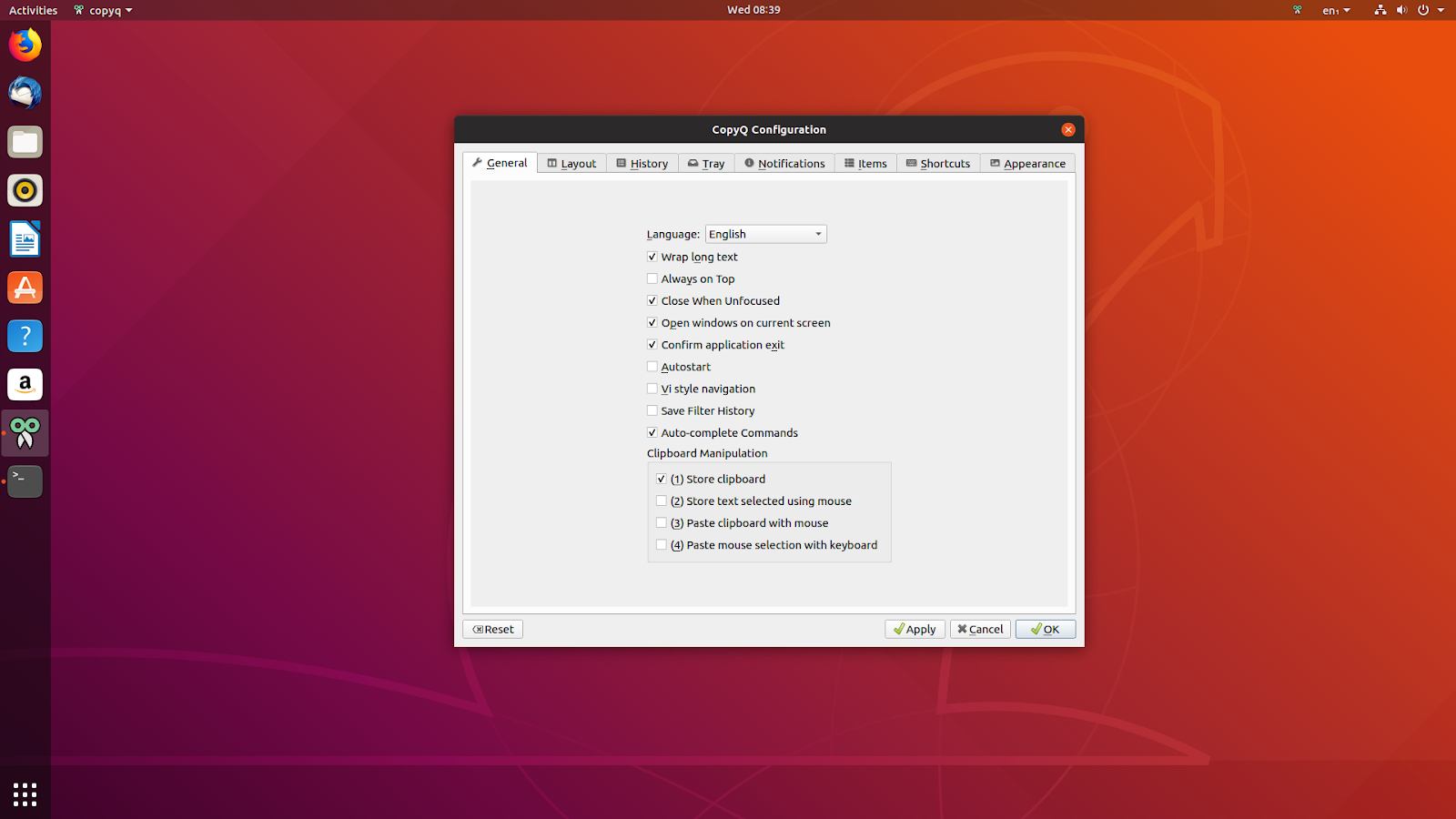Click the CopyQ tray icon in top bar
Image resolution: width=1456 pixels, height=819 pixels.
[x=1298, y=10]
